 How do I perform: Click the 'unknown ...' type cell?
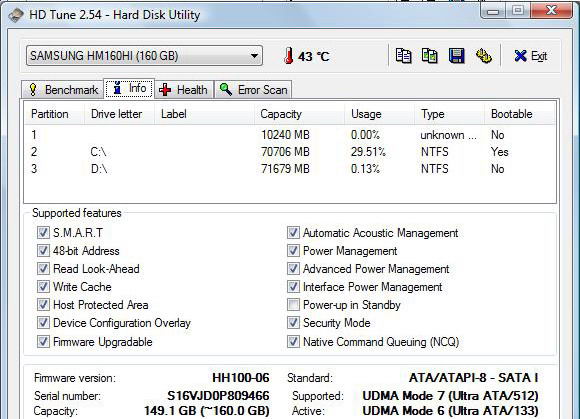pyautogui.click(x=448, y=135)
